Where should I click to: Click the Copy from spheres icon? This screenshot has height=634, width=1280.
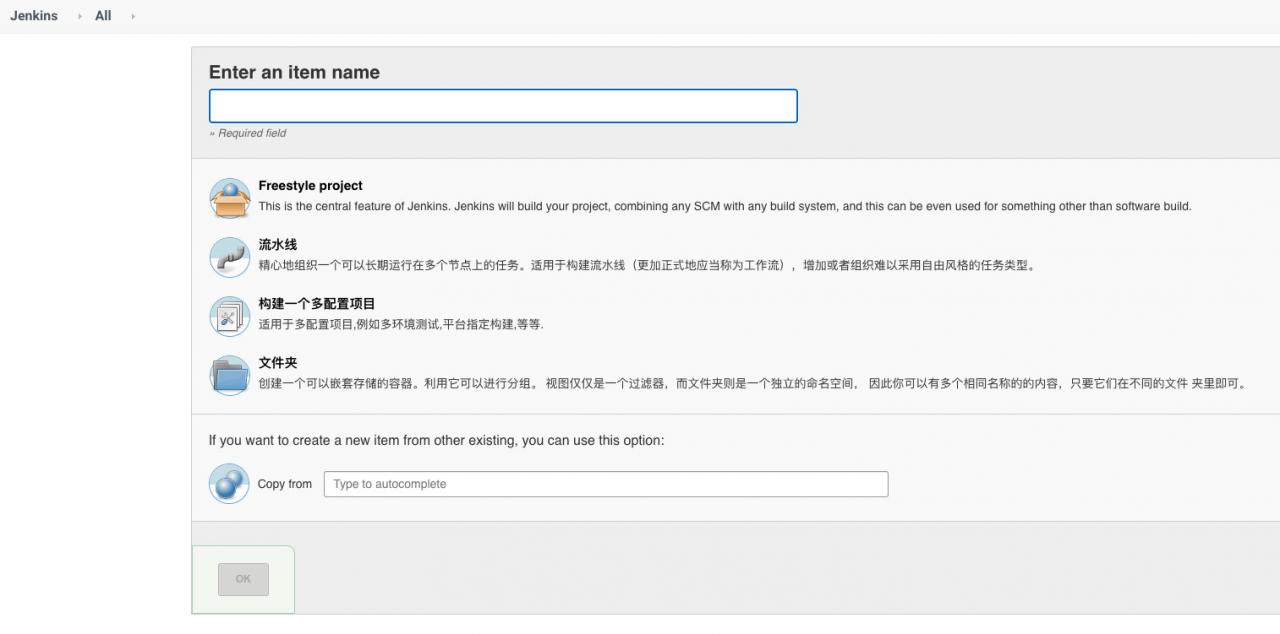[x=229, y=483]
